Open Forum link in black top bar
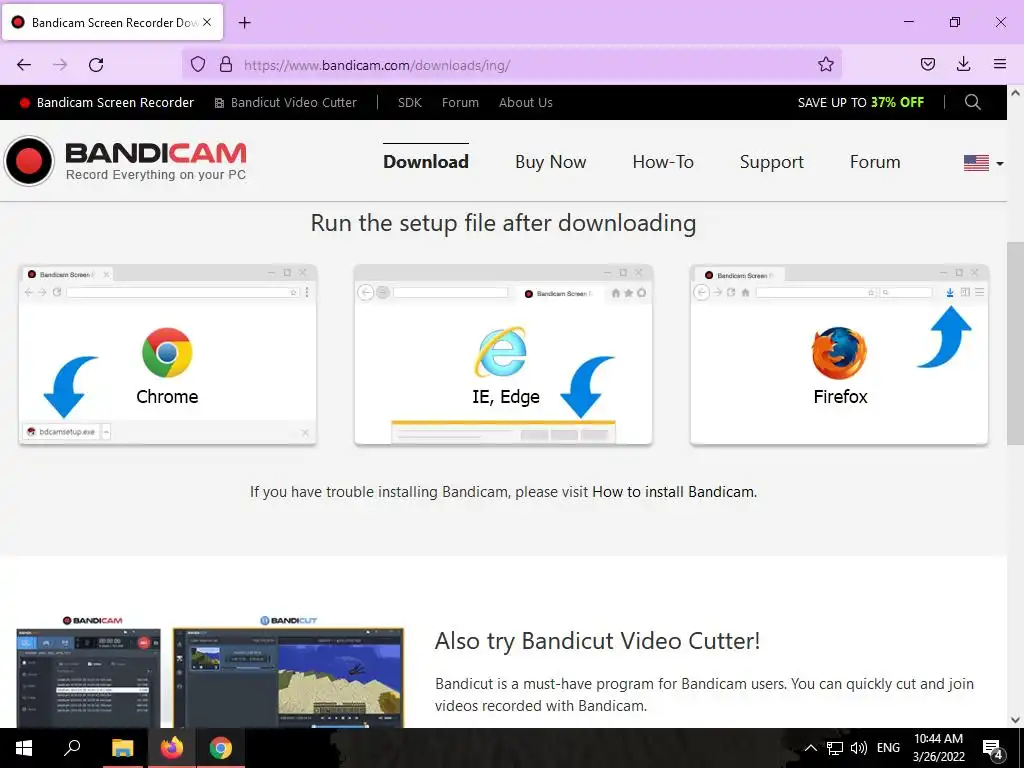This screenshot has width=1024, height=768. click(x=460, y=103)
